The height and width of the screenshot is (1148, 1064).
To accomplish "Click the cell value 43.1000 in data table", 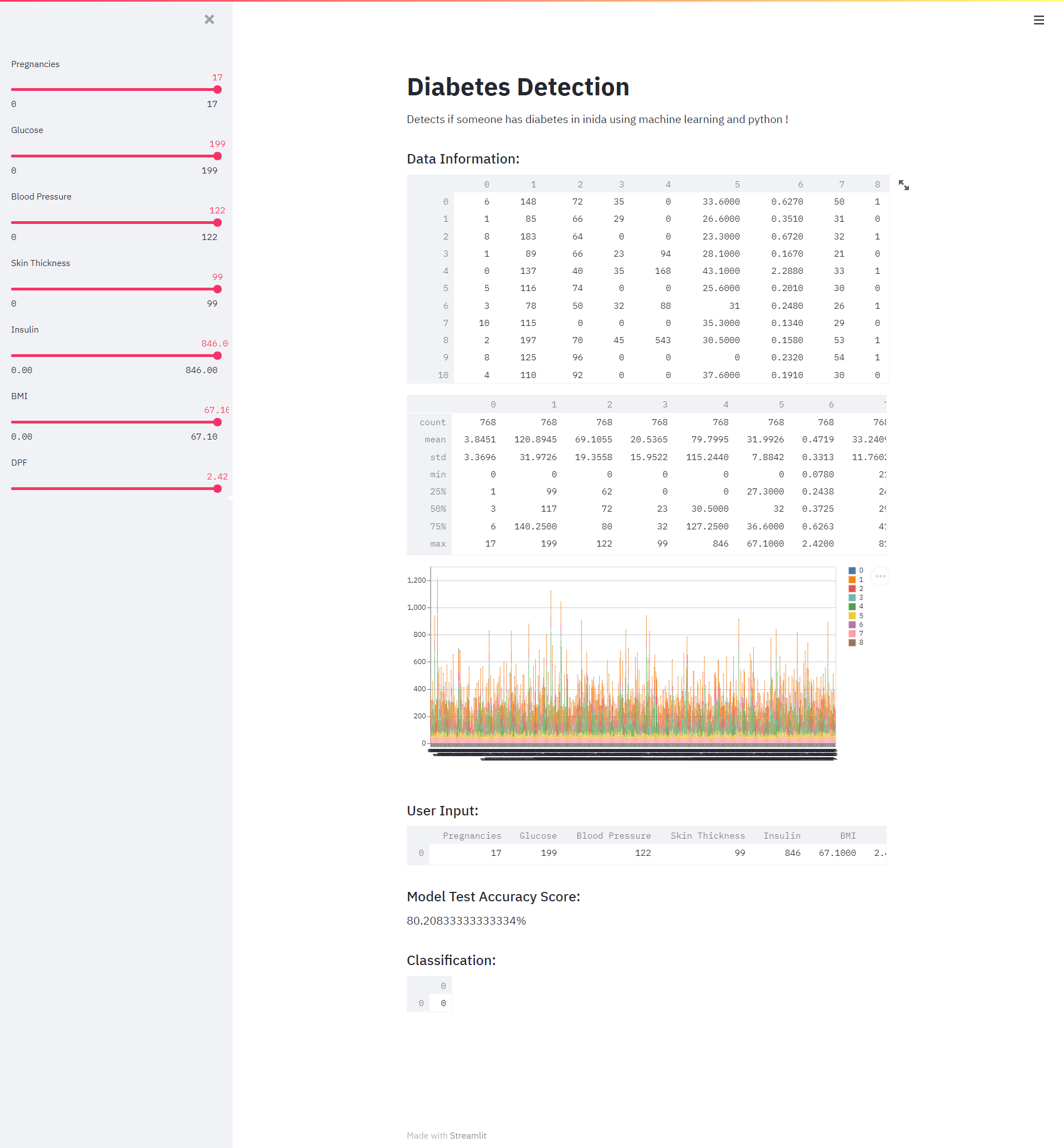I will (721, 271).
